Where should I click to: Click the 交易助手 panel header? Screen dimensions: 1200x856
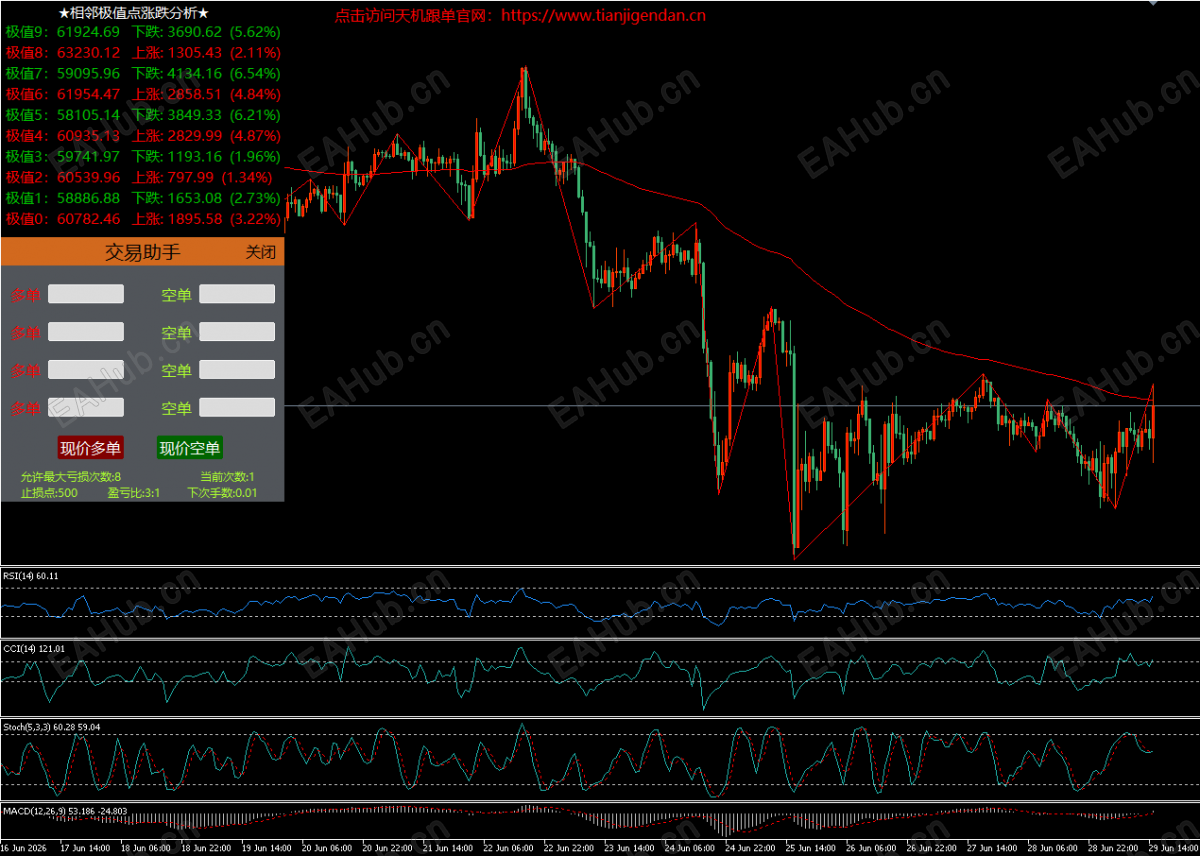pyautogui.click(x=143, y=252)
